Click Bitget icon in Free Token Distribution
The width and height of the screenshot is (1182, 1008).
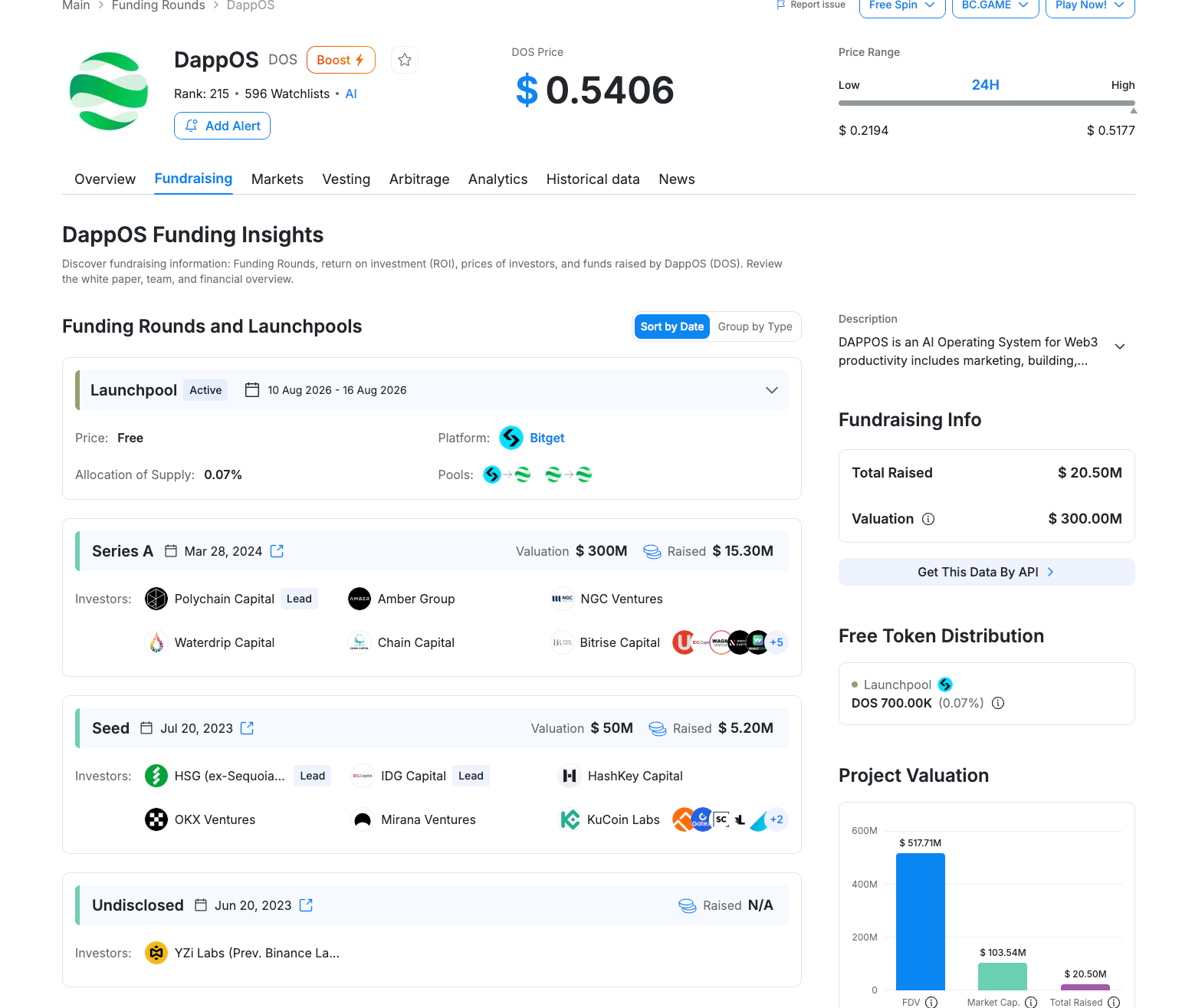(945, 685)
